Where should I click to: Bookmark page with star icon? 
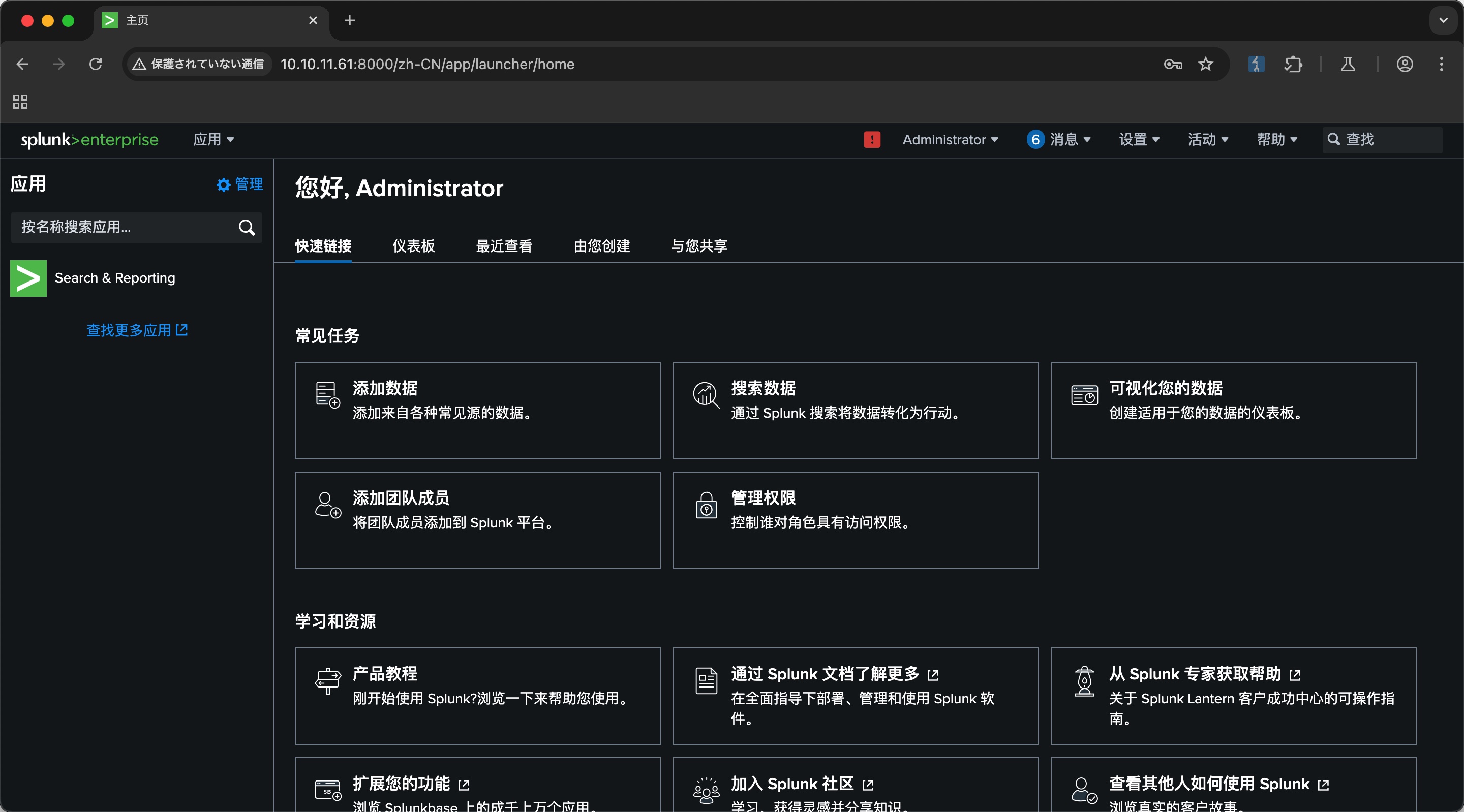[1205, 64]
